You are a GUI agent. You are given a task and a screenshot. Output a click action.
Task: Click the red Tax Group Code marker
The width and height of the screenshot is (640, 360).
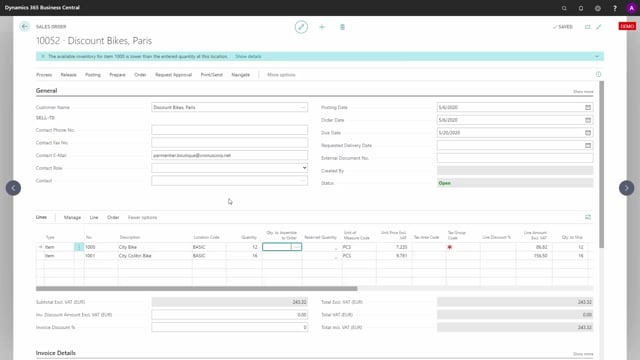450,247
